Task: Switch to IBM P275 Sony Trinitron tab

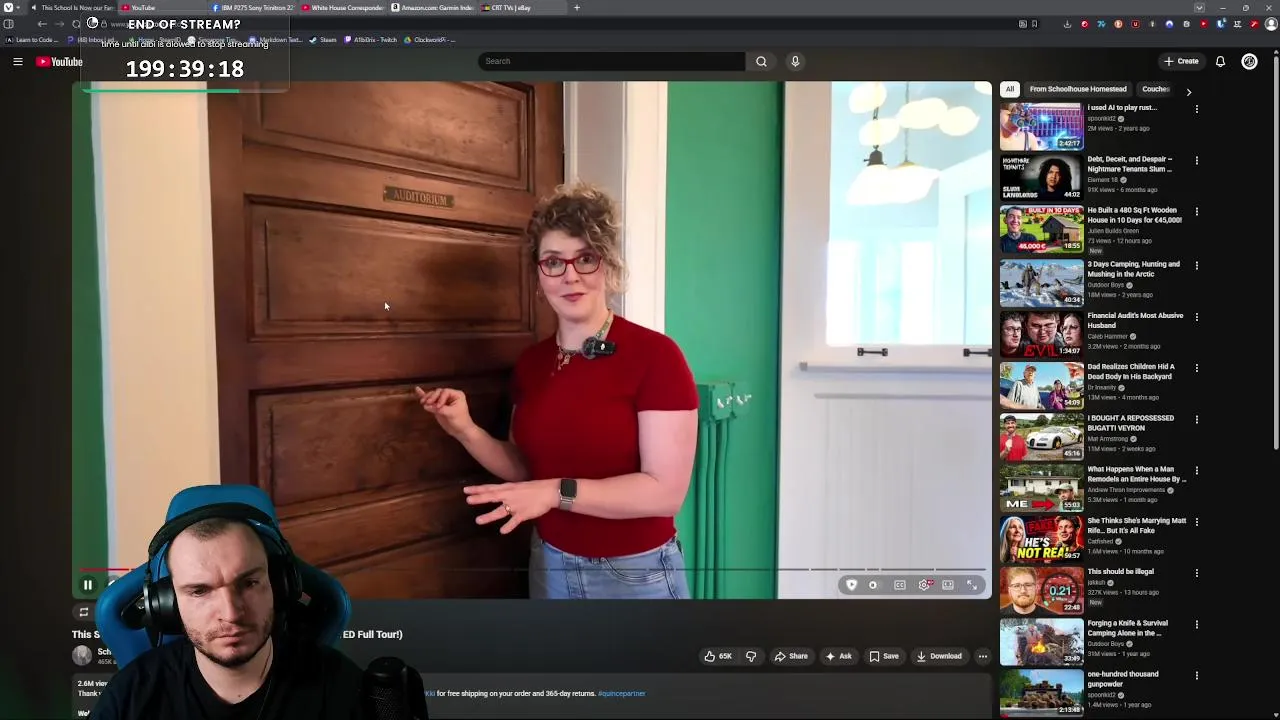Action: [251, 8]
